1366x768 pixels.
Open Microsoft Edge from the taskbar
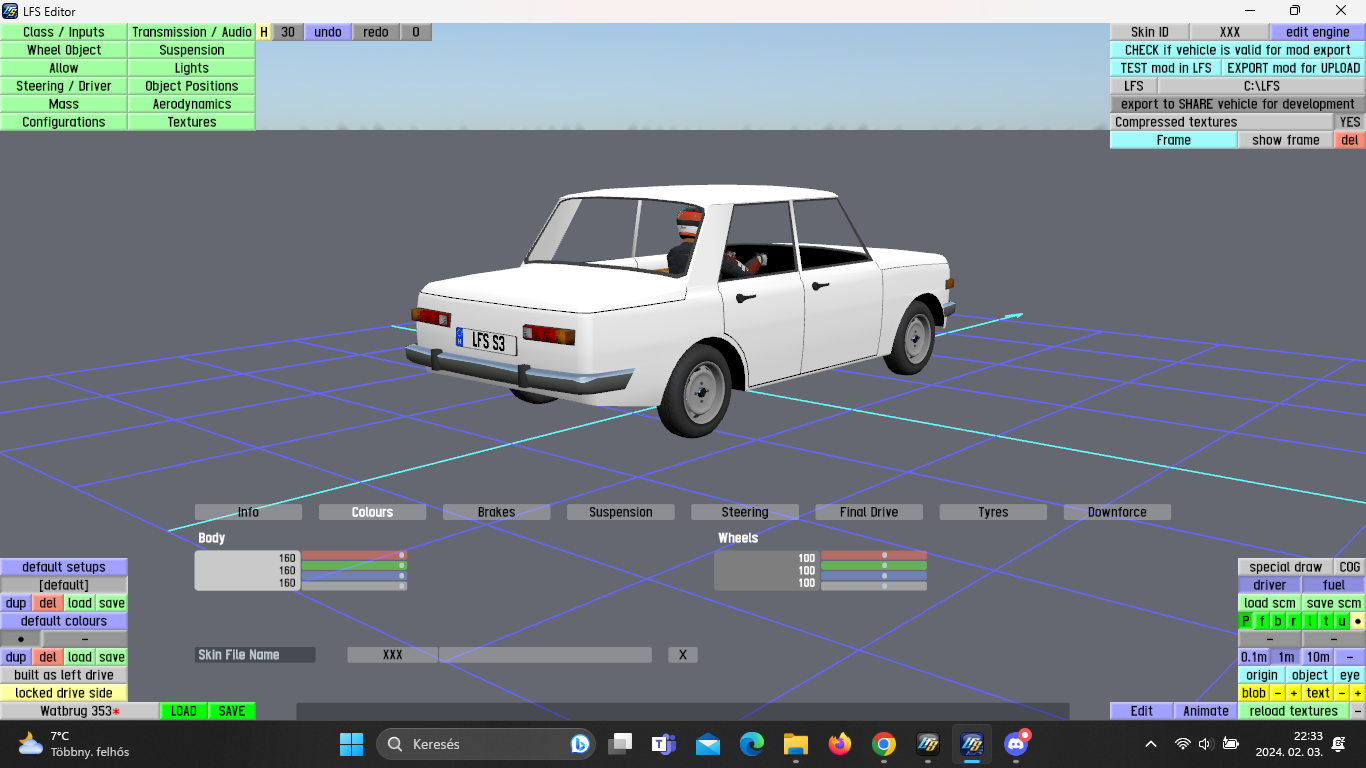752,744
